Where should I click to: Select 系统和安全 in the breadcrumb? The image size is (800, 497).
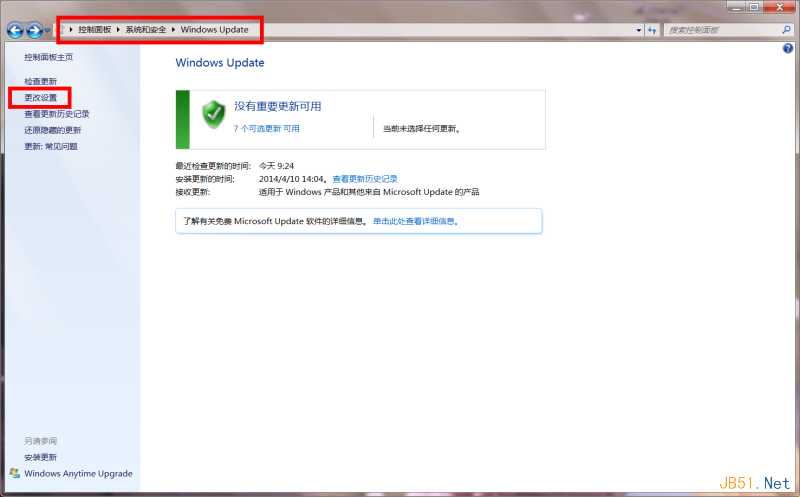(x=145, y=30)
